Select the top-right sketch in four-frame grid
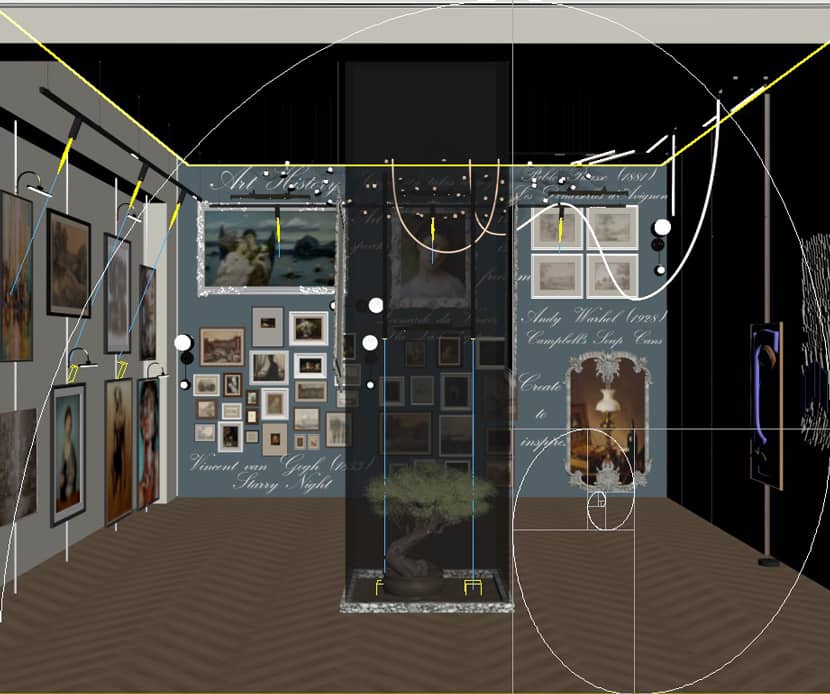This screenshot has width=830, height=694. tap(612, 228)
